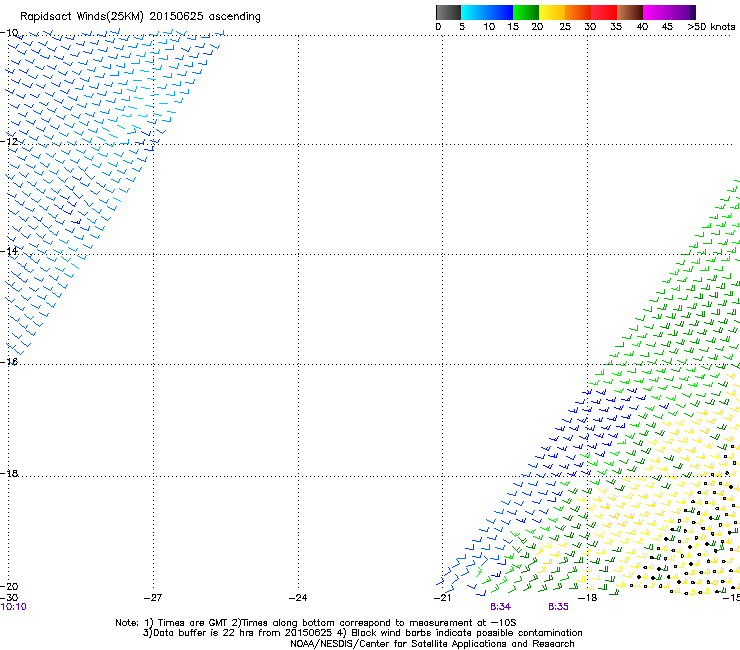The height and width of the screenshot is (650, 740).
Task: Click the purple '8:35' overpass time label
Action: [x=558, y=607]
